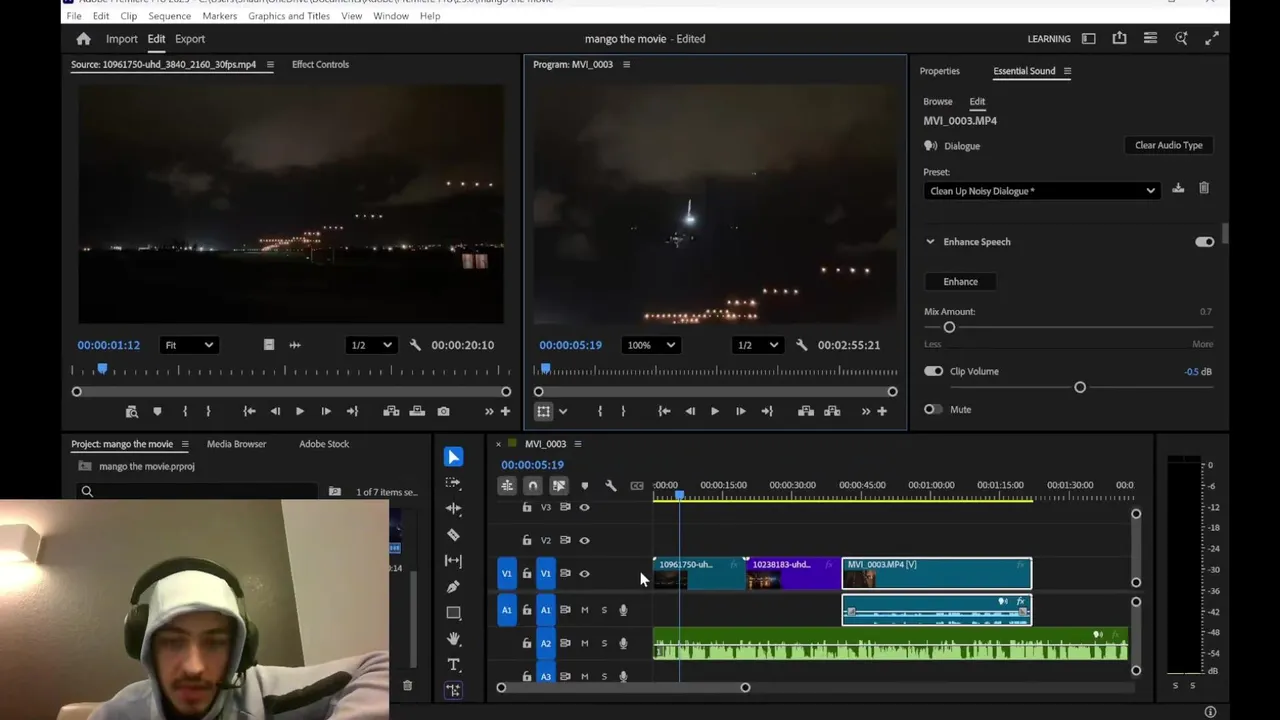The image size is (1280, 720).
Task: Save the sound preset icon
Action: pos(1178,189)
